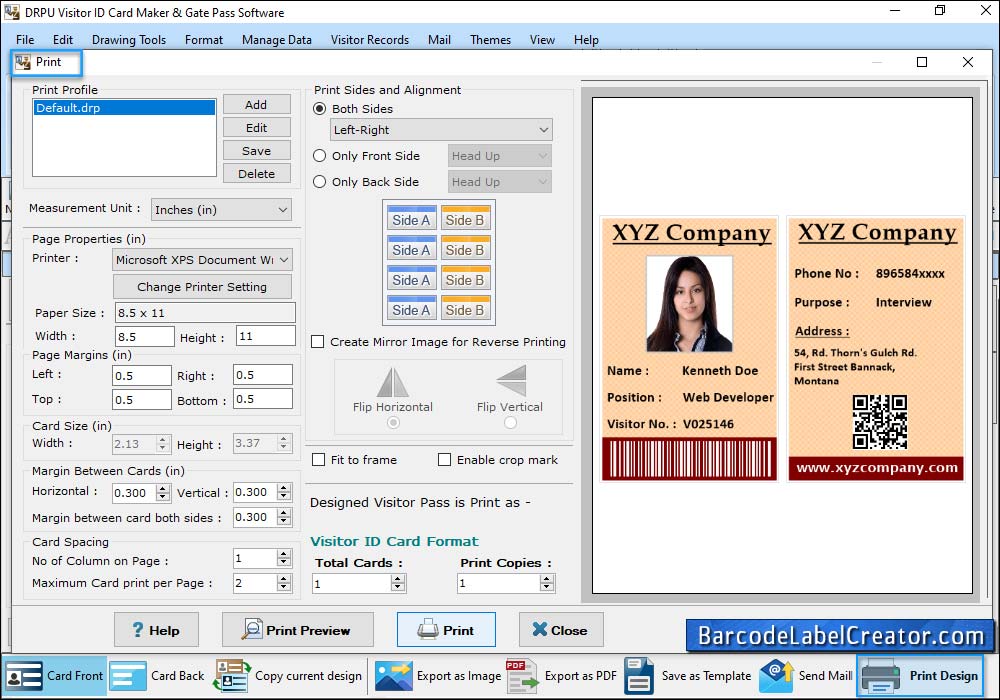Enable Create Mirror Image for Reverse Printing
This screenshot has width=1000, height=700.
pyautogui.click(x=318, y=342)
